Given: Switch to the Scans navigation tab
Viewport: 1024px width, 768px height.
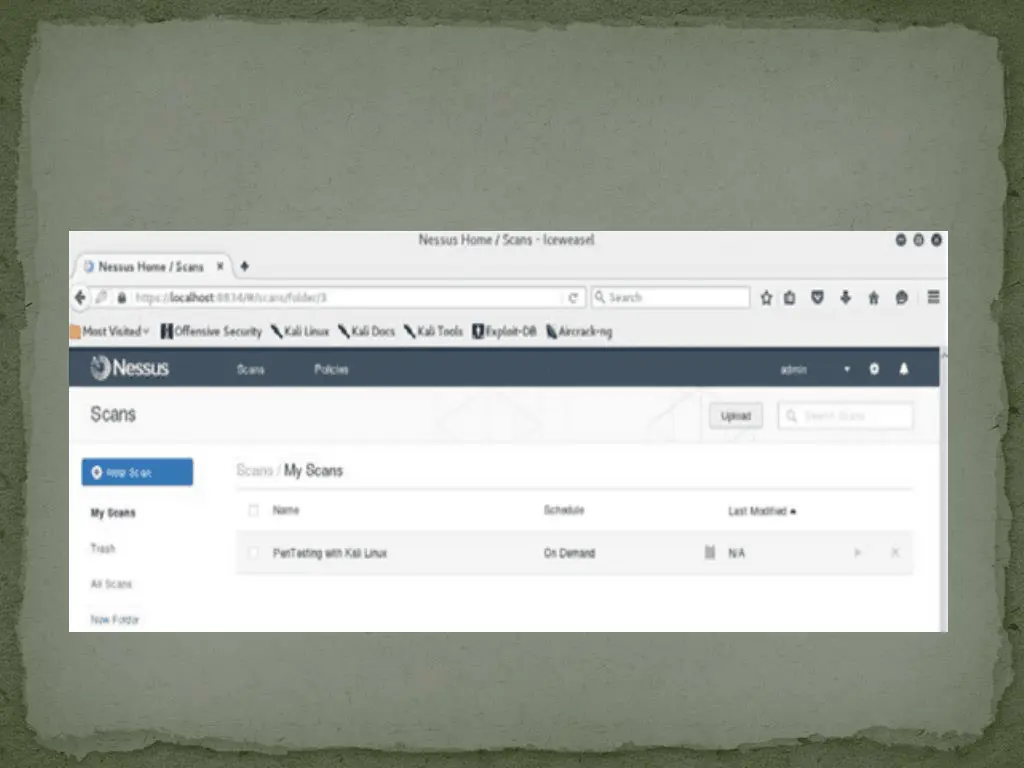Looking at the screenshot, I should click(250, 370).
